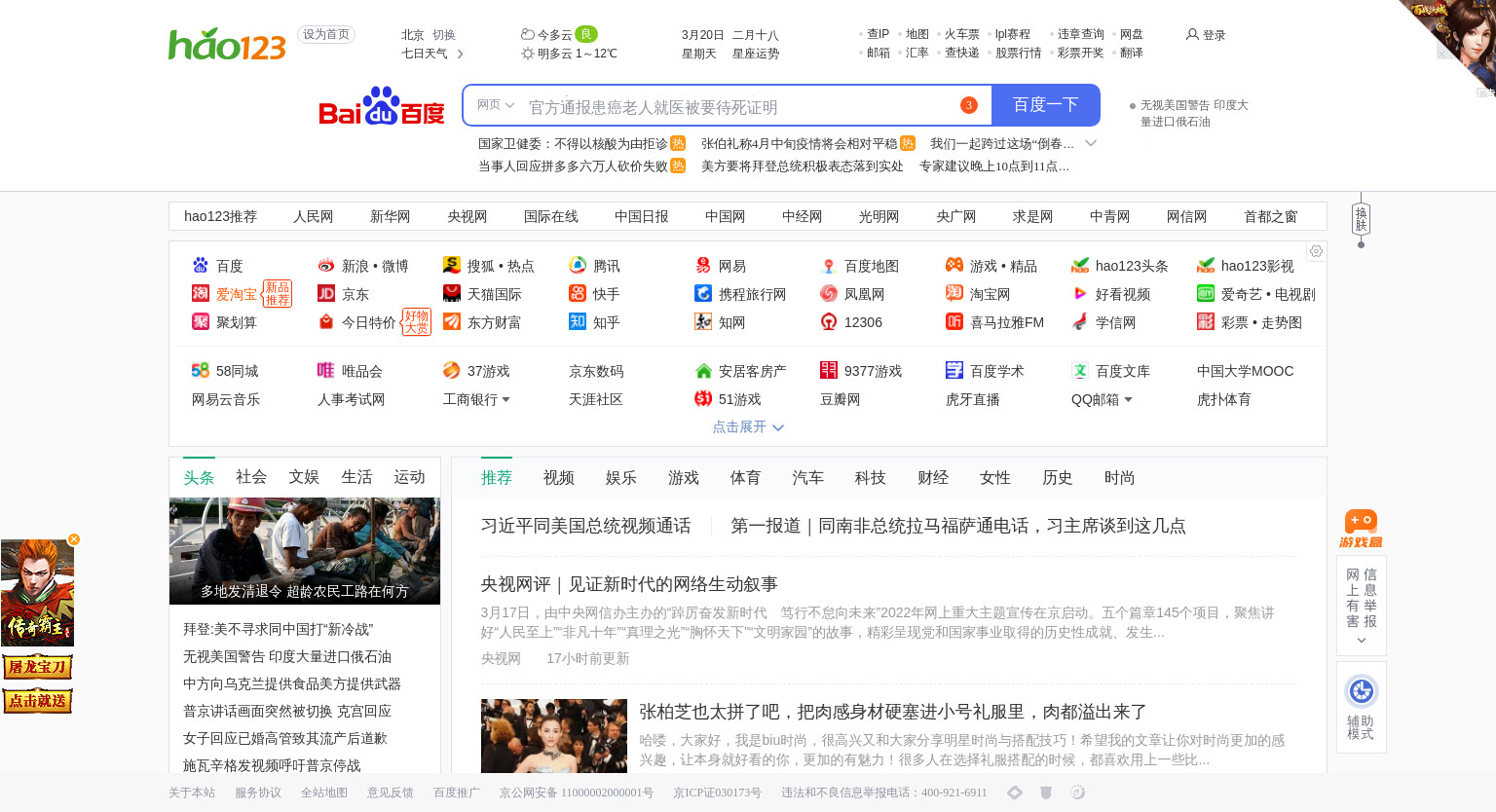The height and width of the screenshot is (812, 1496).
Task: Open the Ctrip travel icon link
Action: point(702,293)
